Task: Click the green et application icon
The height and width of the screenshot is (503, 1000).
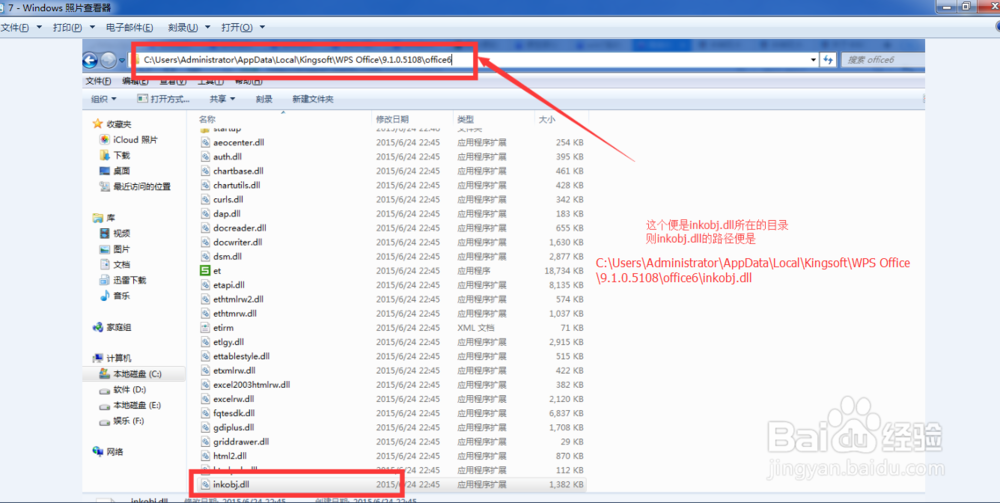Action: [x=205, y=271]
